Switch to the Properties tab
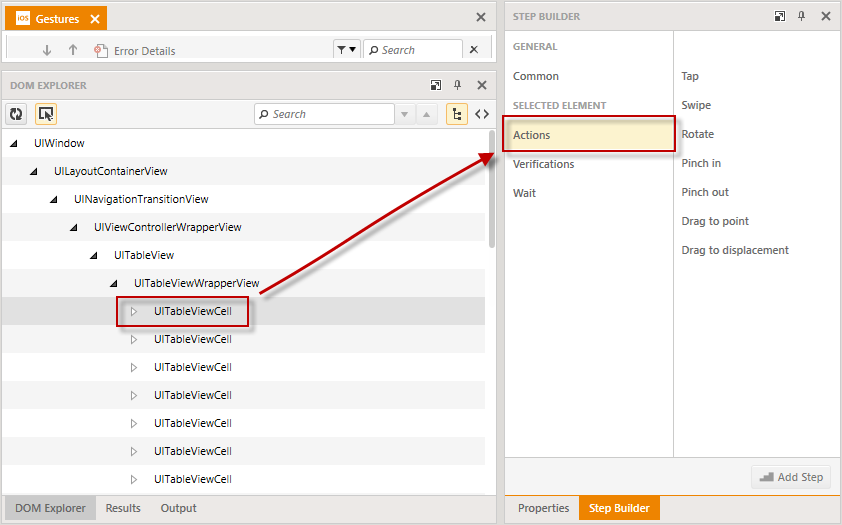The image size is (842, 525). [x=543, y=508]
